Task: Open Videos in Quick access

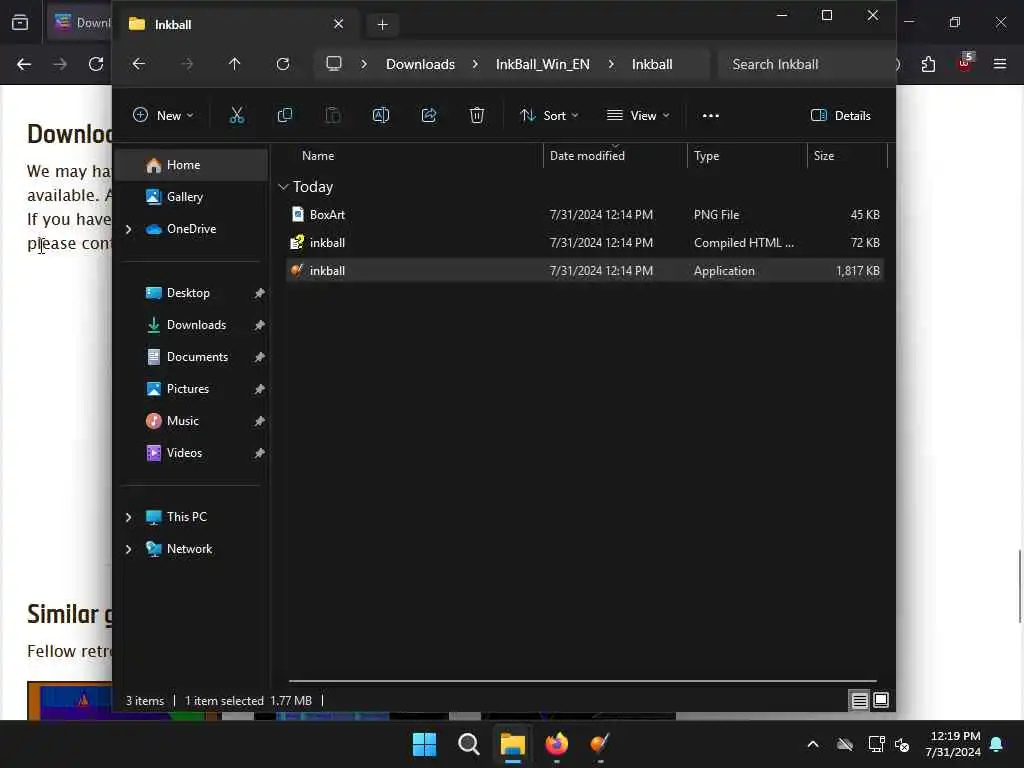Action: click(x=193, y=453)
